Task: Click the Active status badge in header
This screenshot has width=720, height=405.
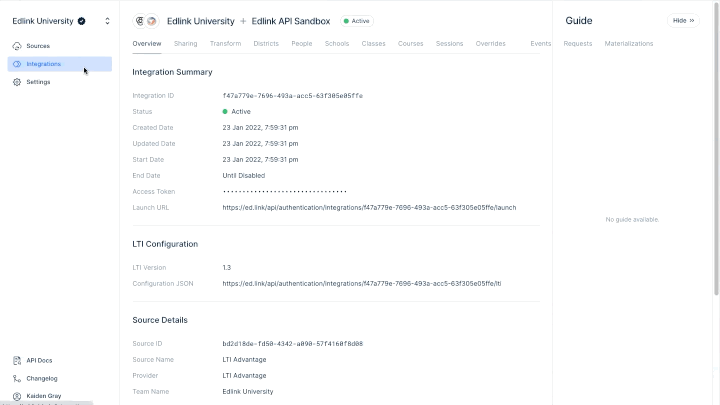Action: tap(357, 21)
